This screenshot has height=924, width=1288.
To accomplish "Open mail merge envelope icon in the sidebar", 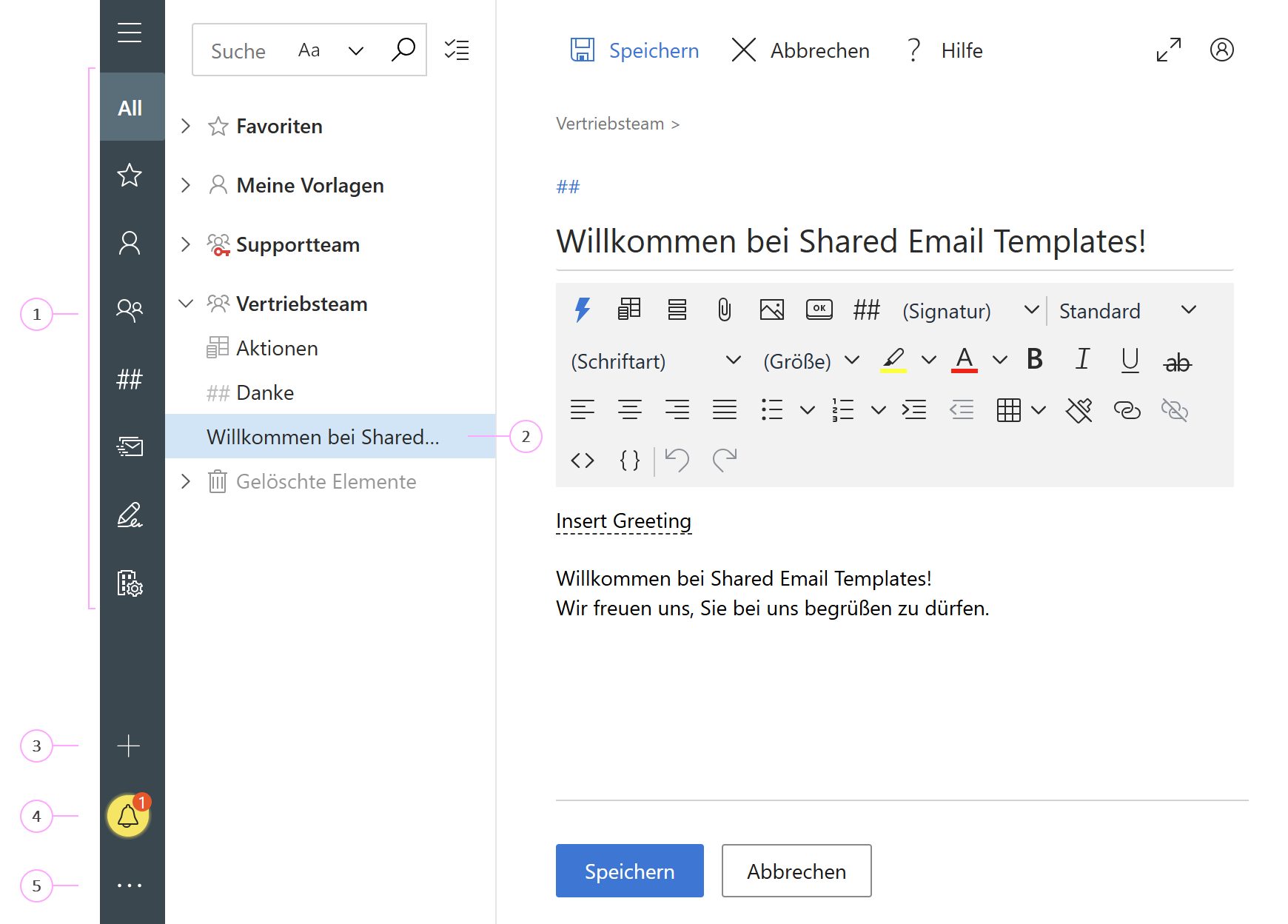I will click(130, 446).
